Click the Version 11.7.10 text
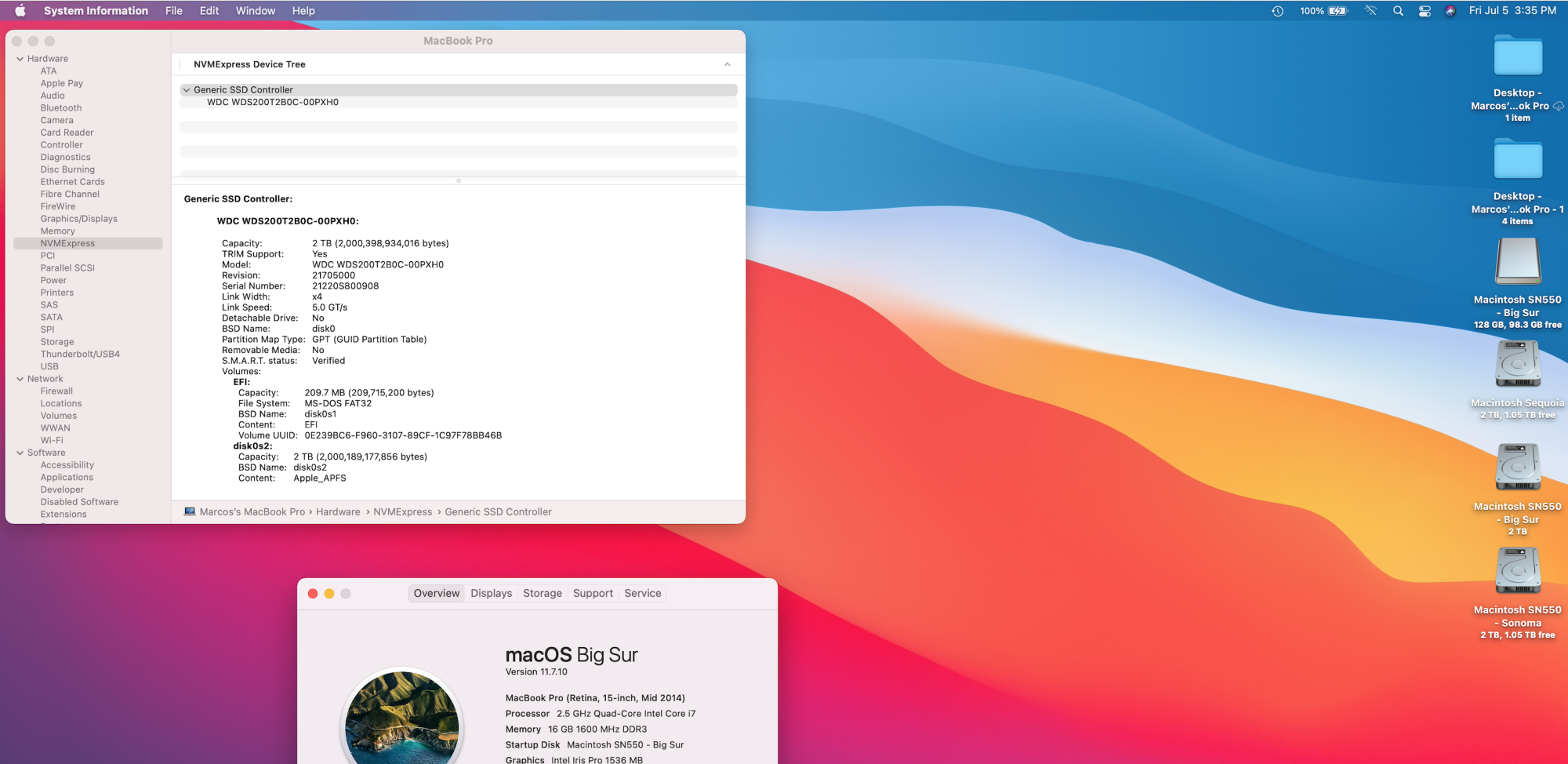 536,672
